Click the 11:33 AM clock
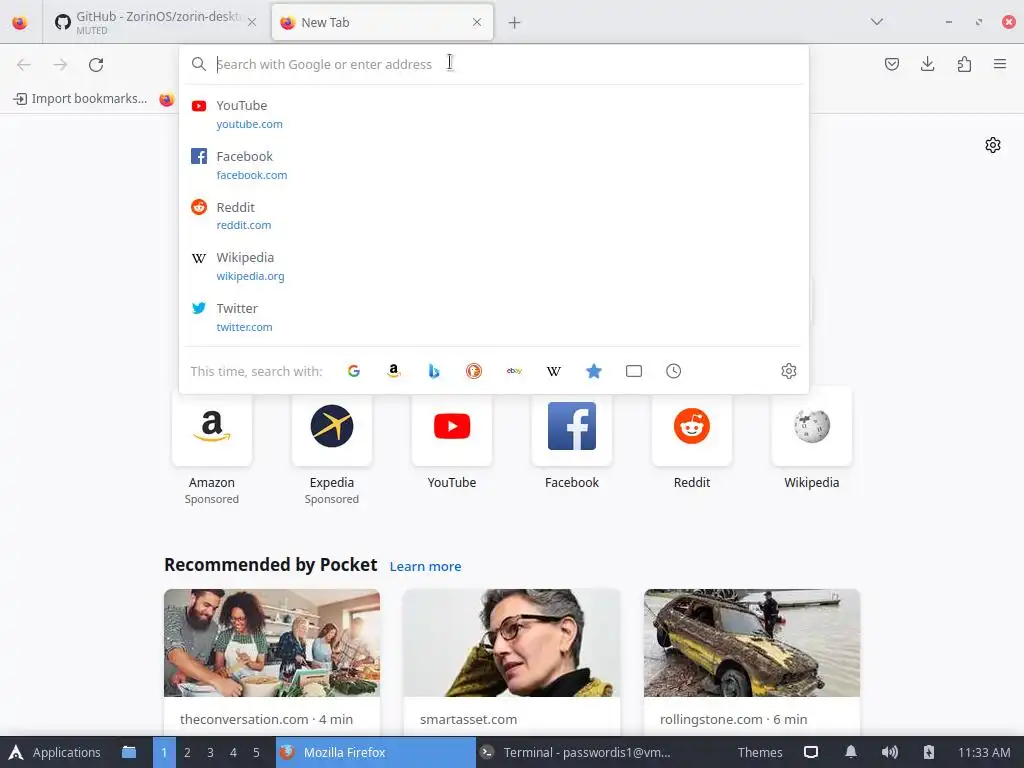The width and height of the screenshot is (1024, 768). pyautogui.click(x=984, y=752)
